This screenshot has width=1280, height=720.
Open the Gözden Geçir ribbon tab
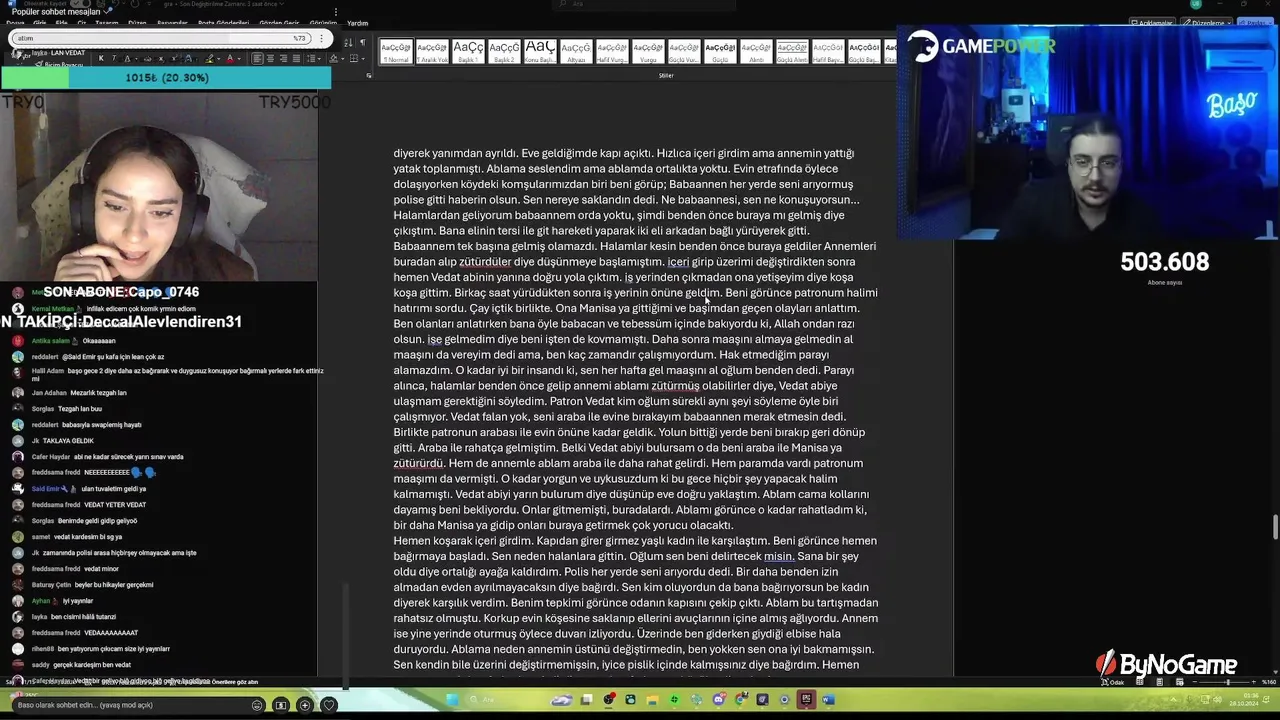(x=279, y=23)
